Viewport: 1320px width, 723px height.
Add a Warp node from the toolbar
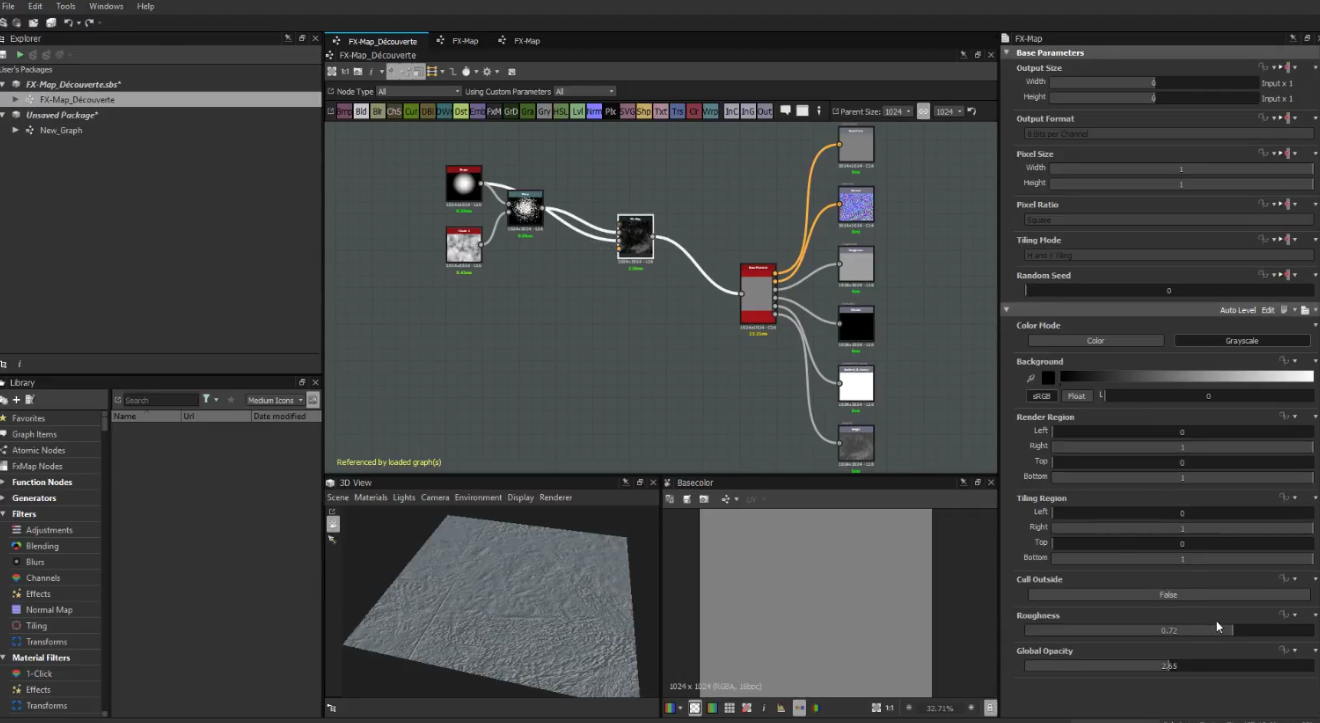coord(711,111)
